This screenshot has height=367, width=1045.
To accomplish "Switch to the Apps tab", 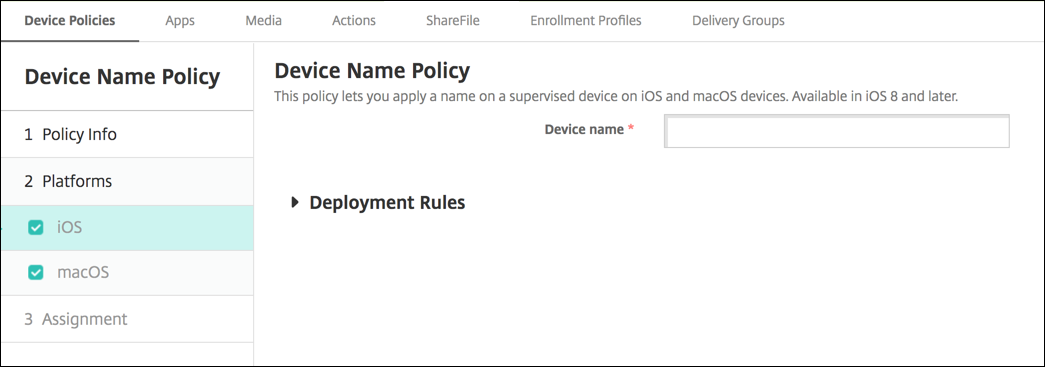I will [x=180, y=21].
